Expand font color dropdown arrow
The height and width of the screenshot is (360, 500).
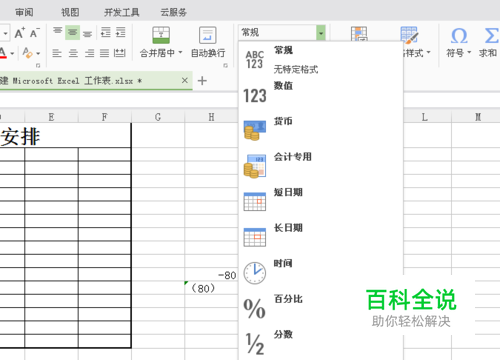point(12,53)
